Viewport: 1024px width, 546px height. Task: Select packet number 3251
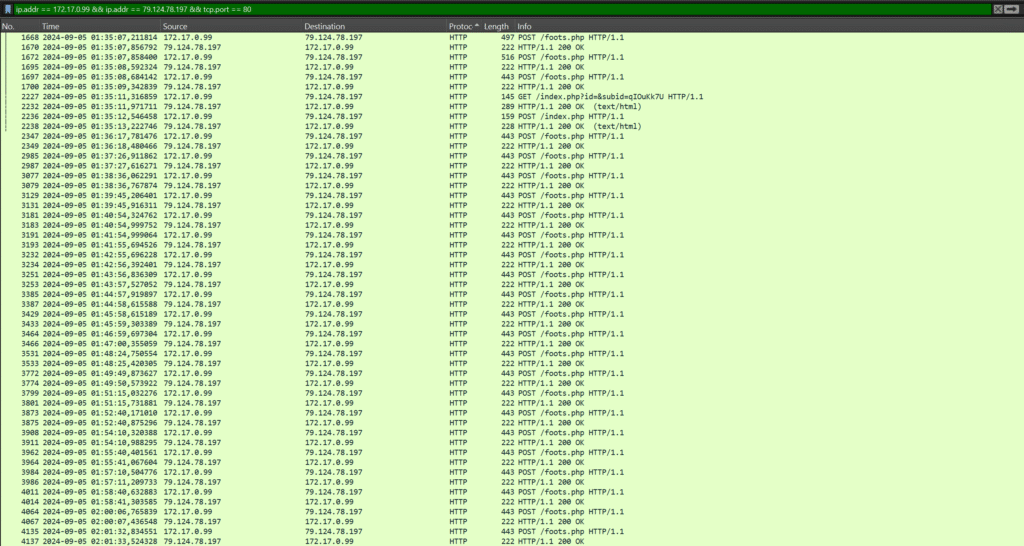(512, 274)
